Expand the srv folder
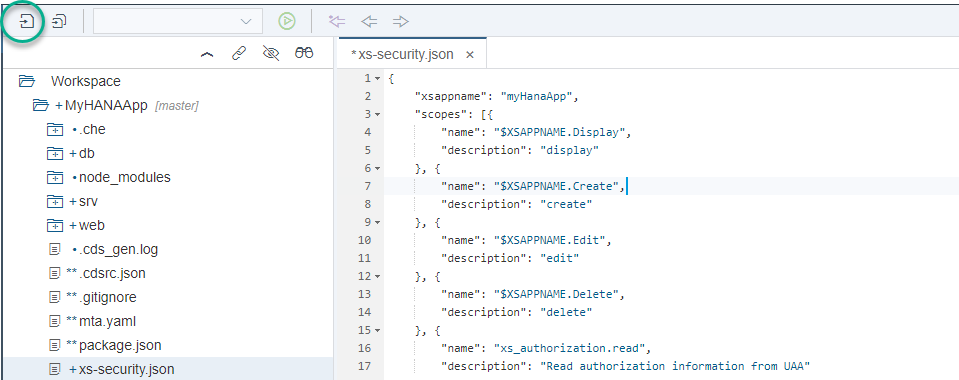 click(55, 201)
